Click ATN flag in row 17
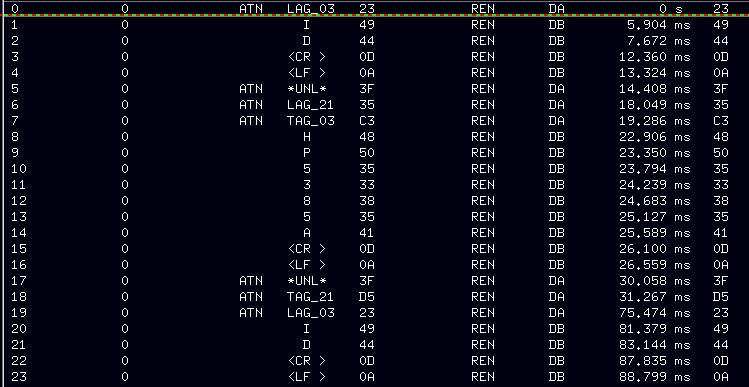This screenshot has width=749, height=387. pyautogui.click(x=251, y=281)
